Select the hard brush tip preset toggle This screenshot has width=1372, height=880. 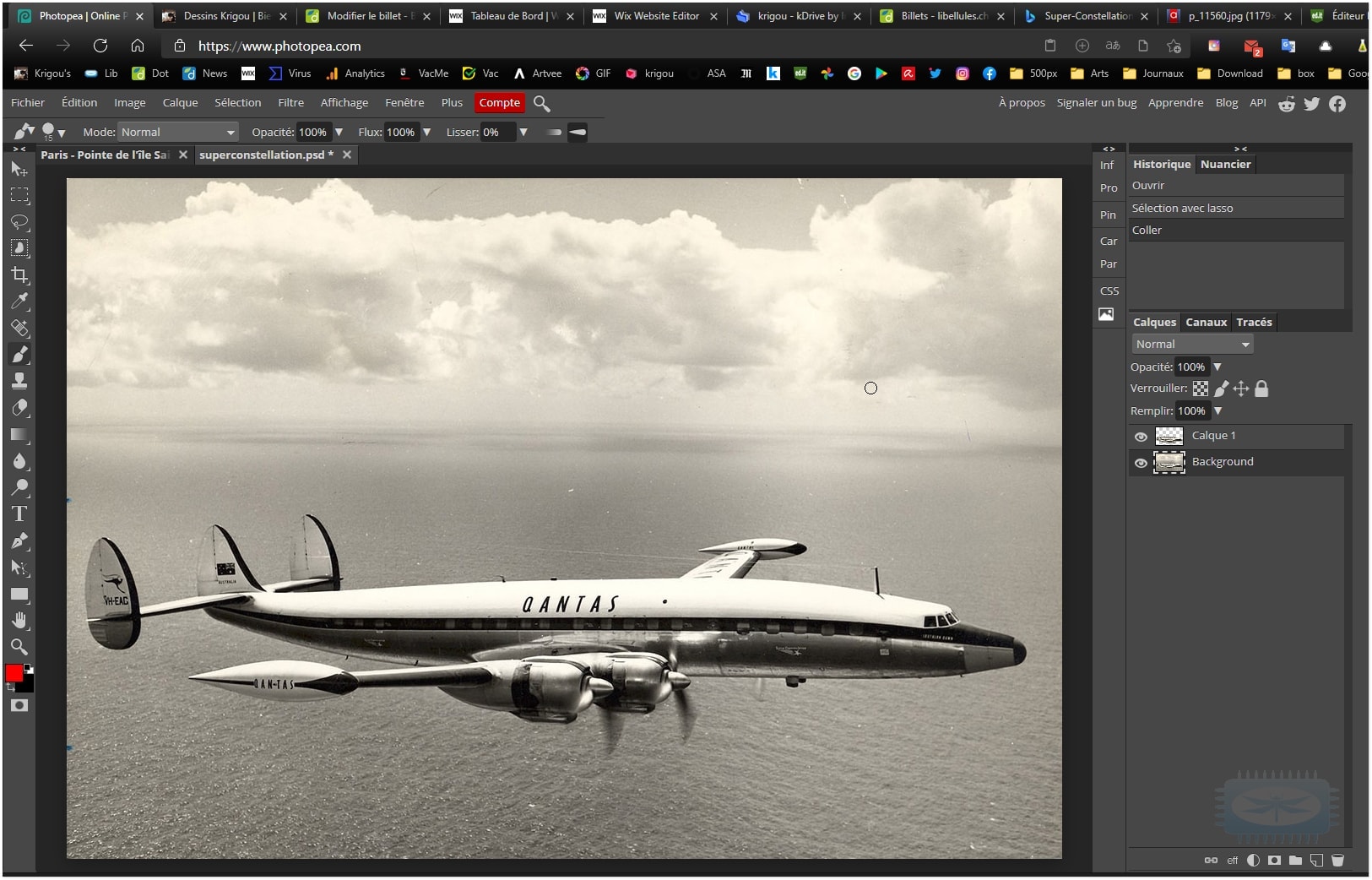tap(578, 132)
